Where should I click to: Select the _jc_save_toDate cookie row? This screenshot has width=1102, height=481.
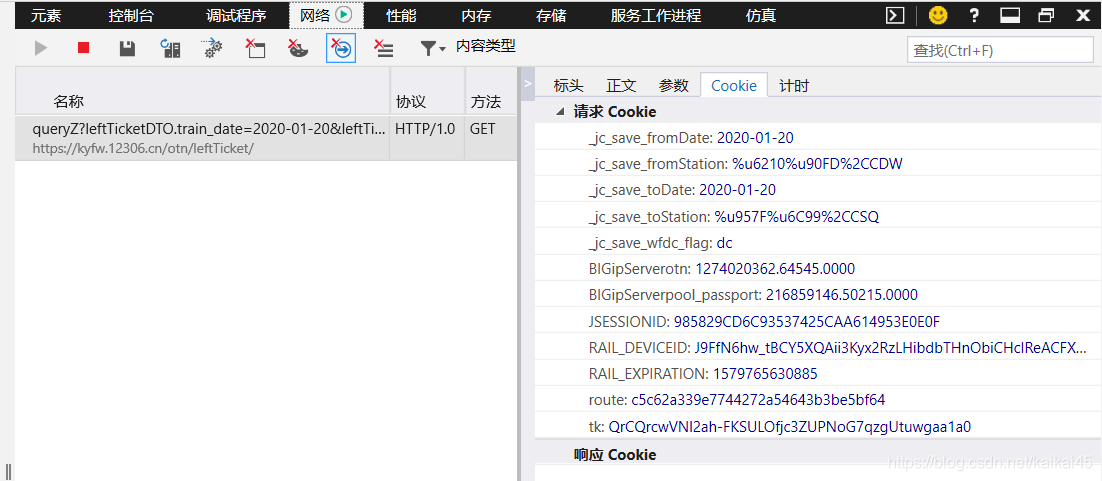pos(818,190)
